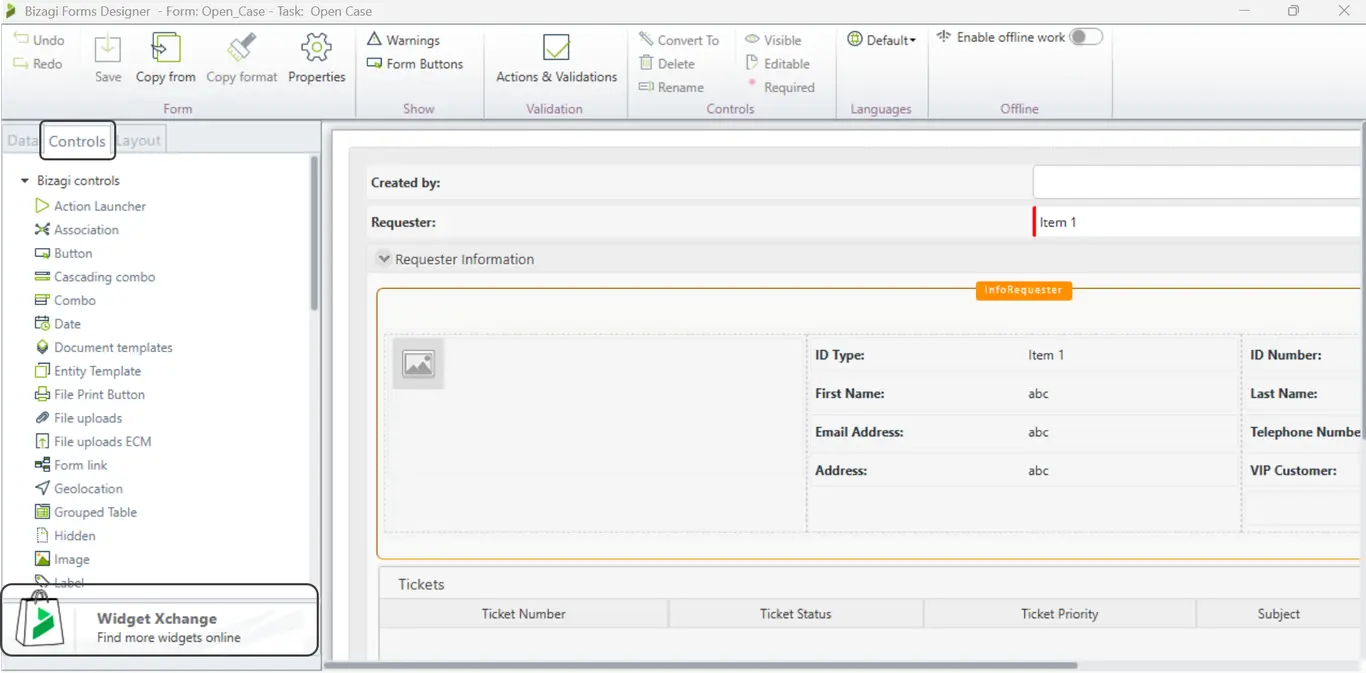This screenshot has height=673, width=1366.
Task: Click the Form Buttons option
Action: [x=415, y=64]
